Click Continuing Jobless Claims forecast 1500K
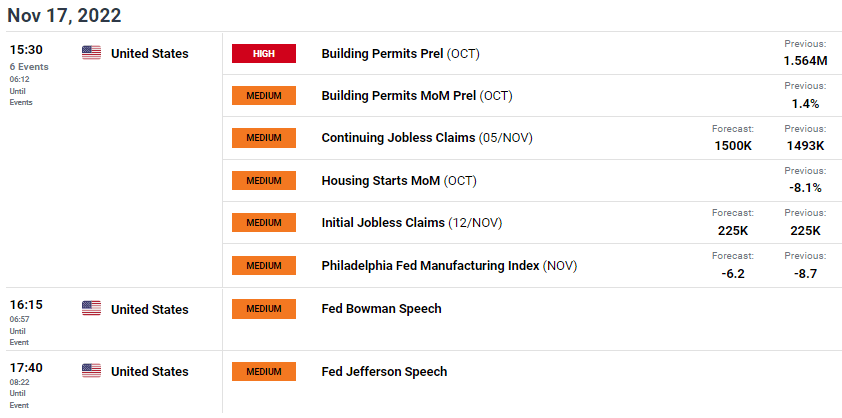 (733, 146)
